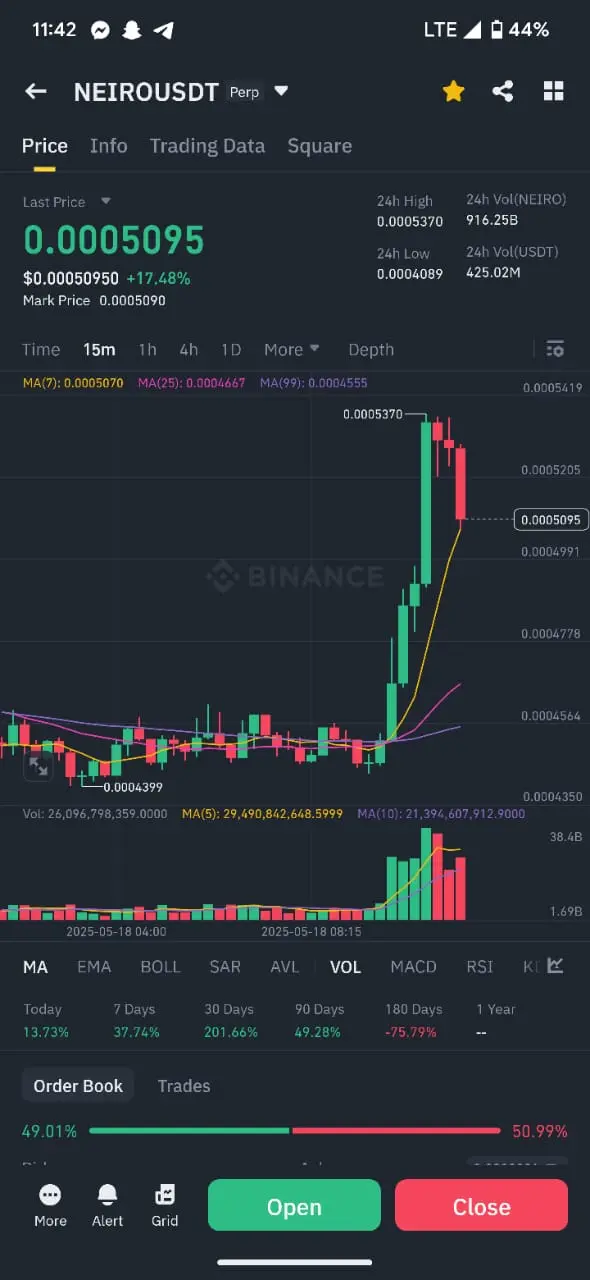Switch to the Trades tab
Screen dimensions: 590x1280
coord(184,1086)
